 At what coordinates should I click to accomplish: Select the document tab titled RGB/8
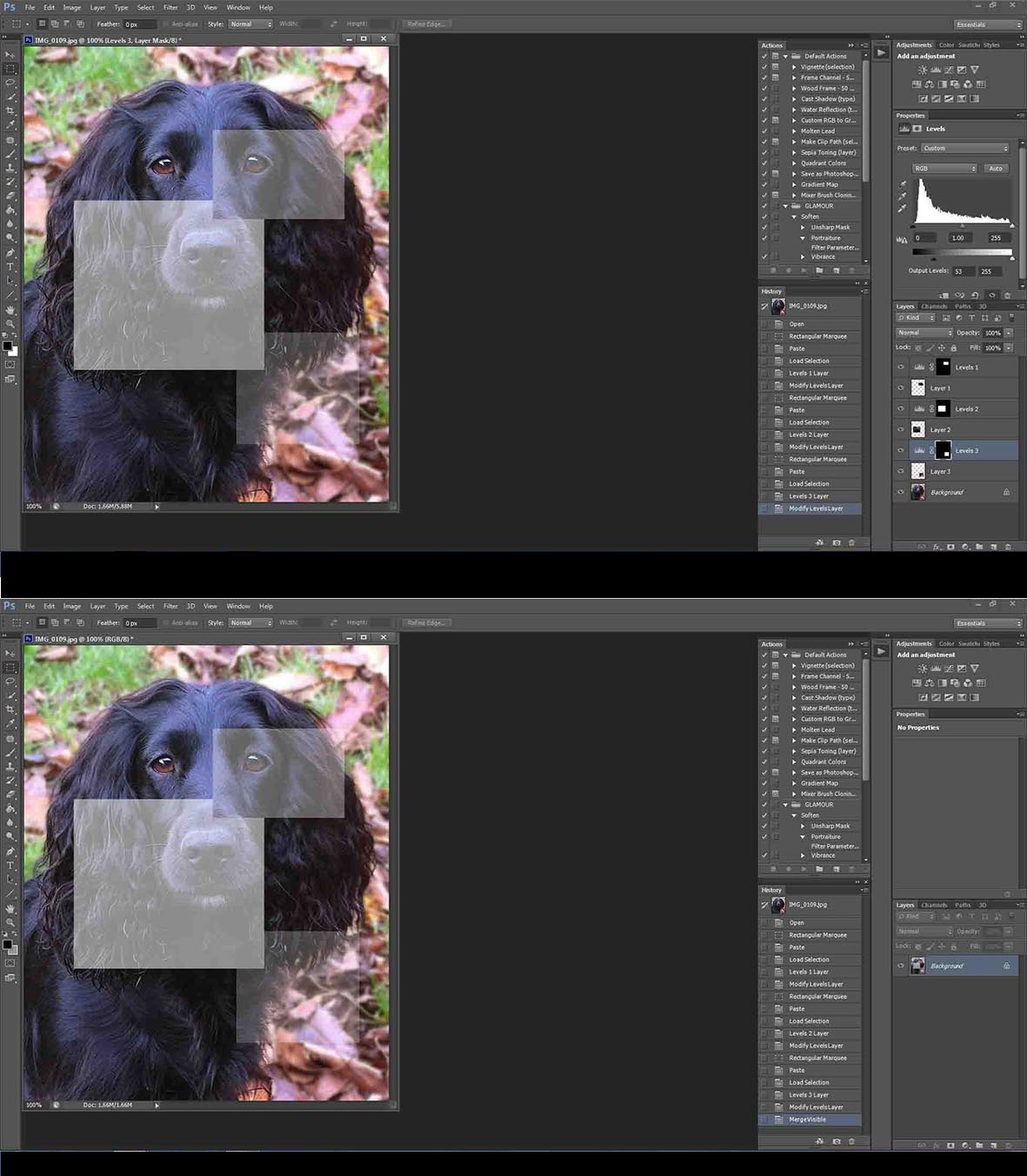[83, 639]
